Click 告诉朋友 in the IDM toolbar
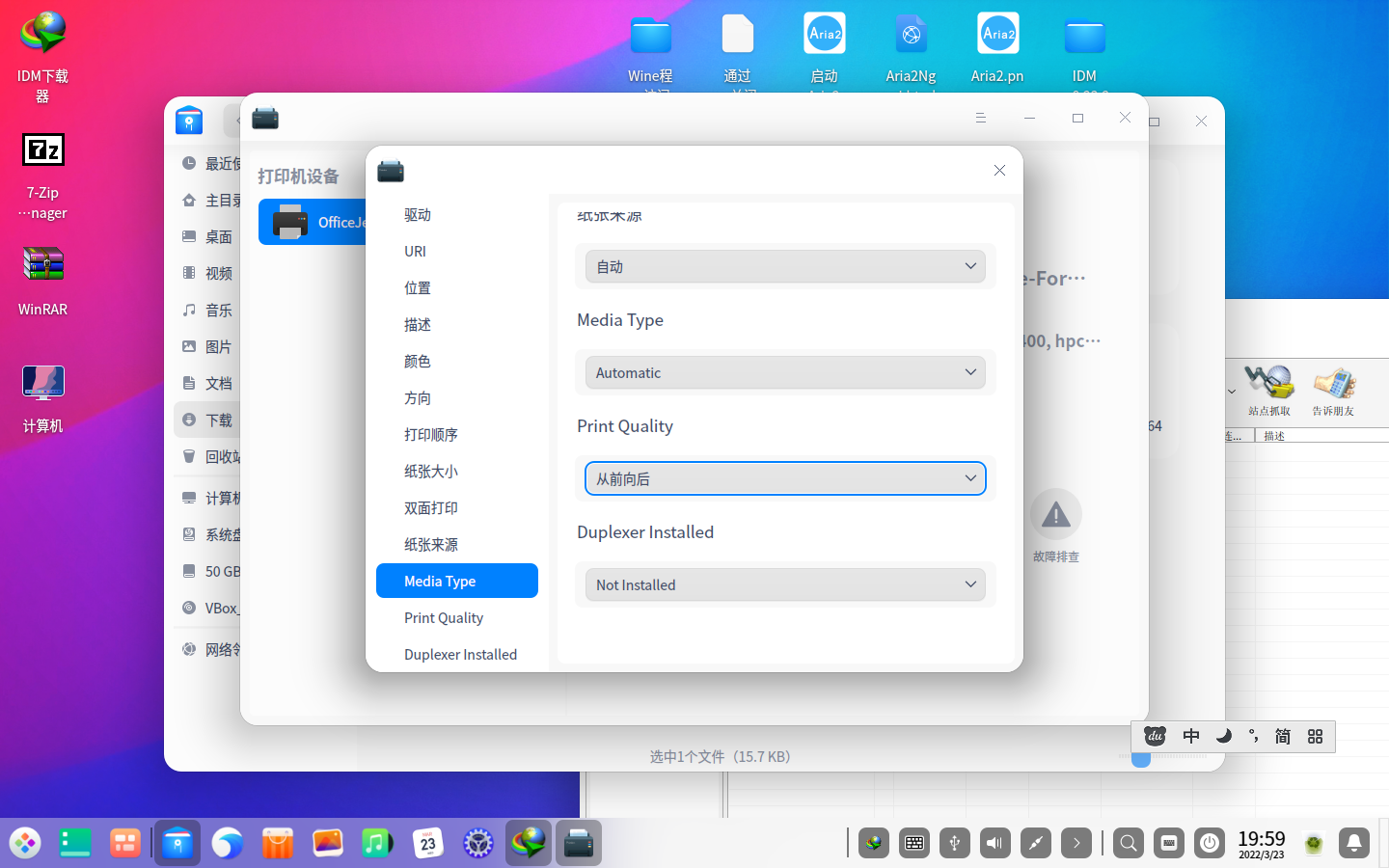The height and width of the screenshot is (868, 1389). click(x=1333, y=391)
